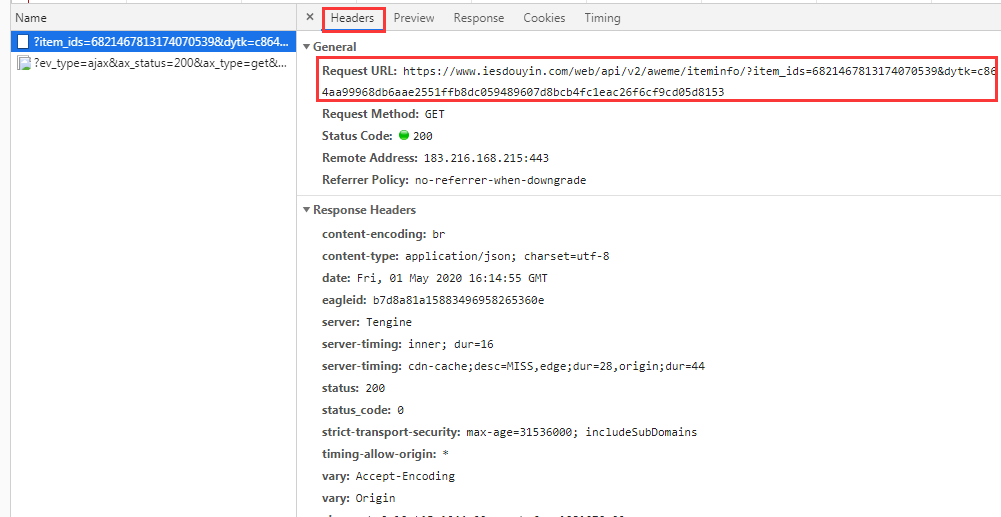
Task: Open the Cookies tab
Action: (x=544, y=18)
